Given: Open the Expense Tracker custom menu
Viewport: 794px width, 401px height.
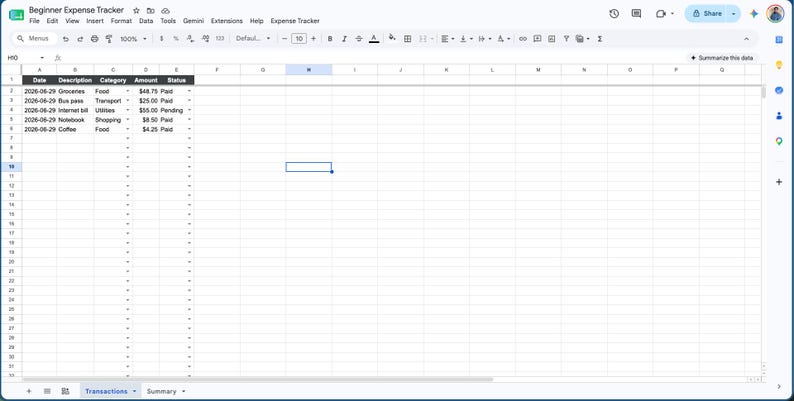Looking at the screenshot, I should (x=295, y=21).
